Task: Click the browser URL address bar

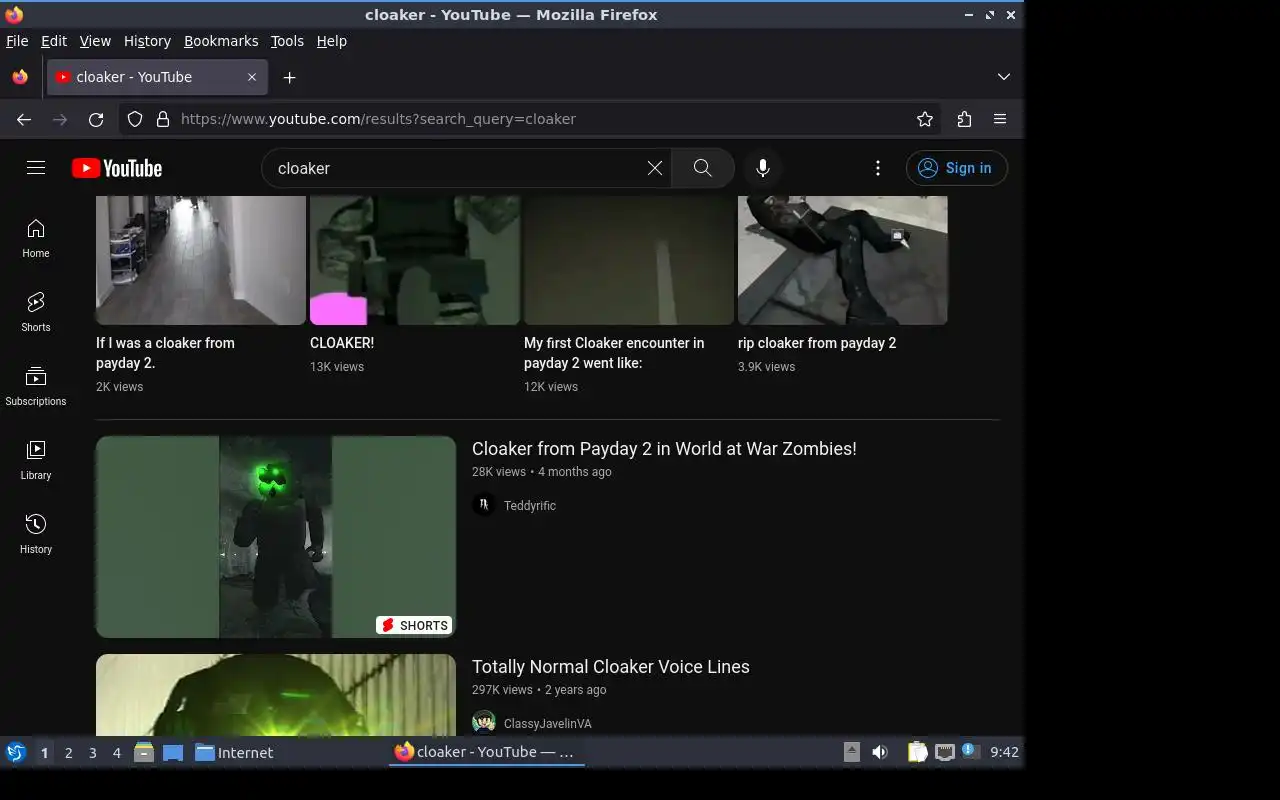Action: pos(540,119)
